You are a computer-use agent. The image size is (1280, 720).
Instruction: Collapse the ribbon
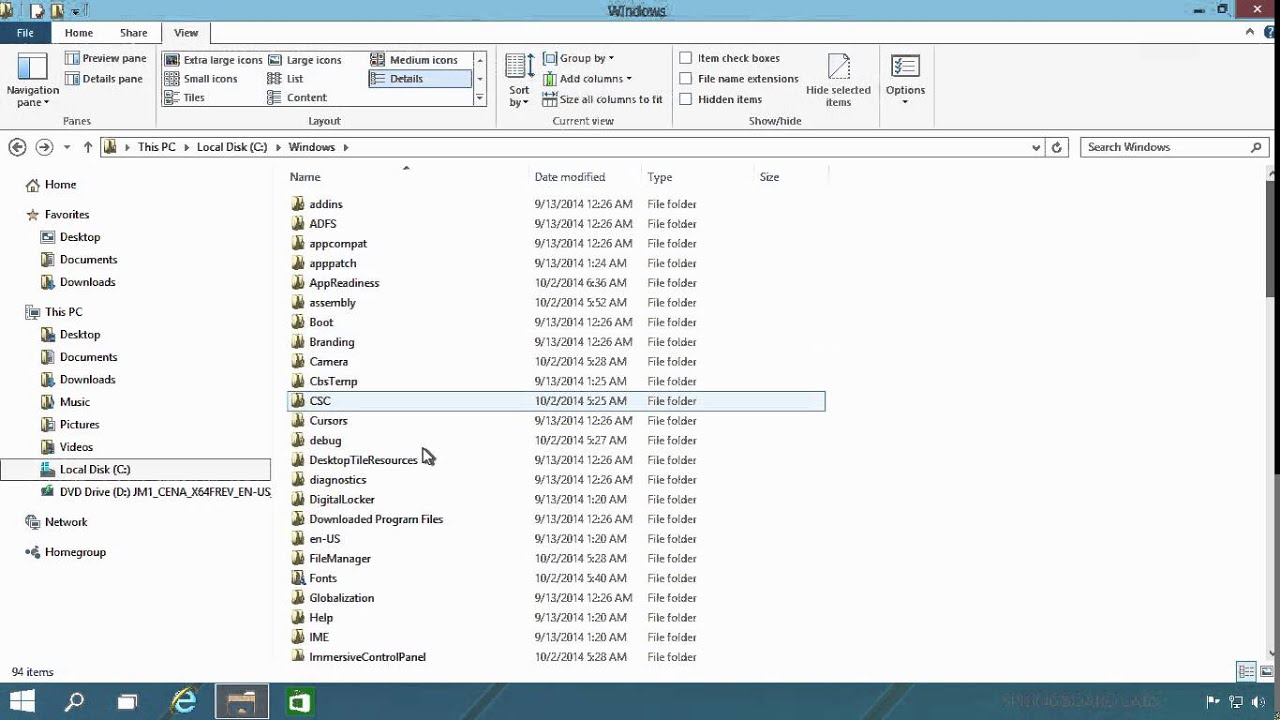click(x=1250, y=33)
